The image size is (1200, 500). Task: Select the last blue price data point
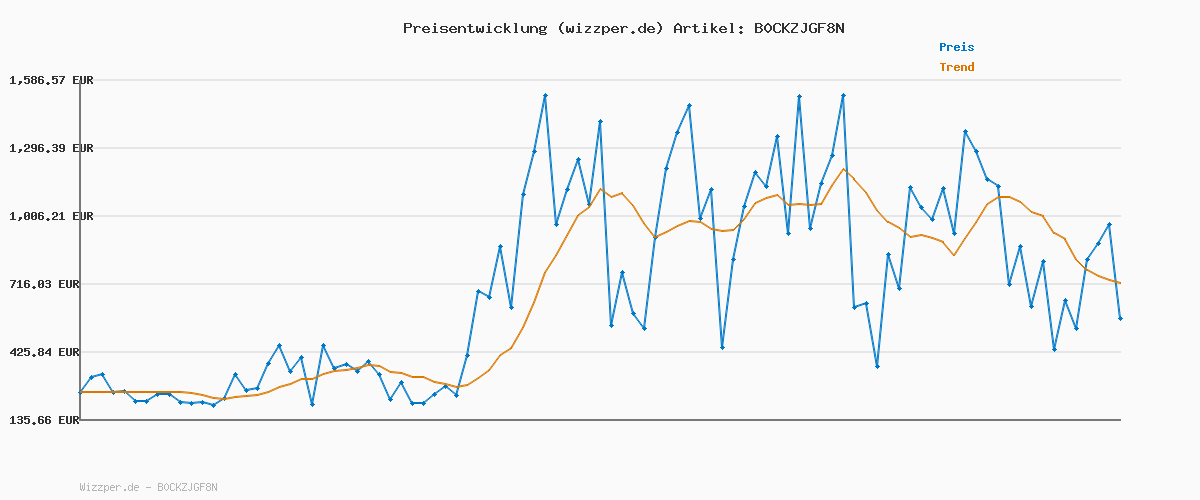pos(1120,318)
